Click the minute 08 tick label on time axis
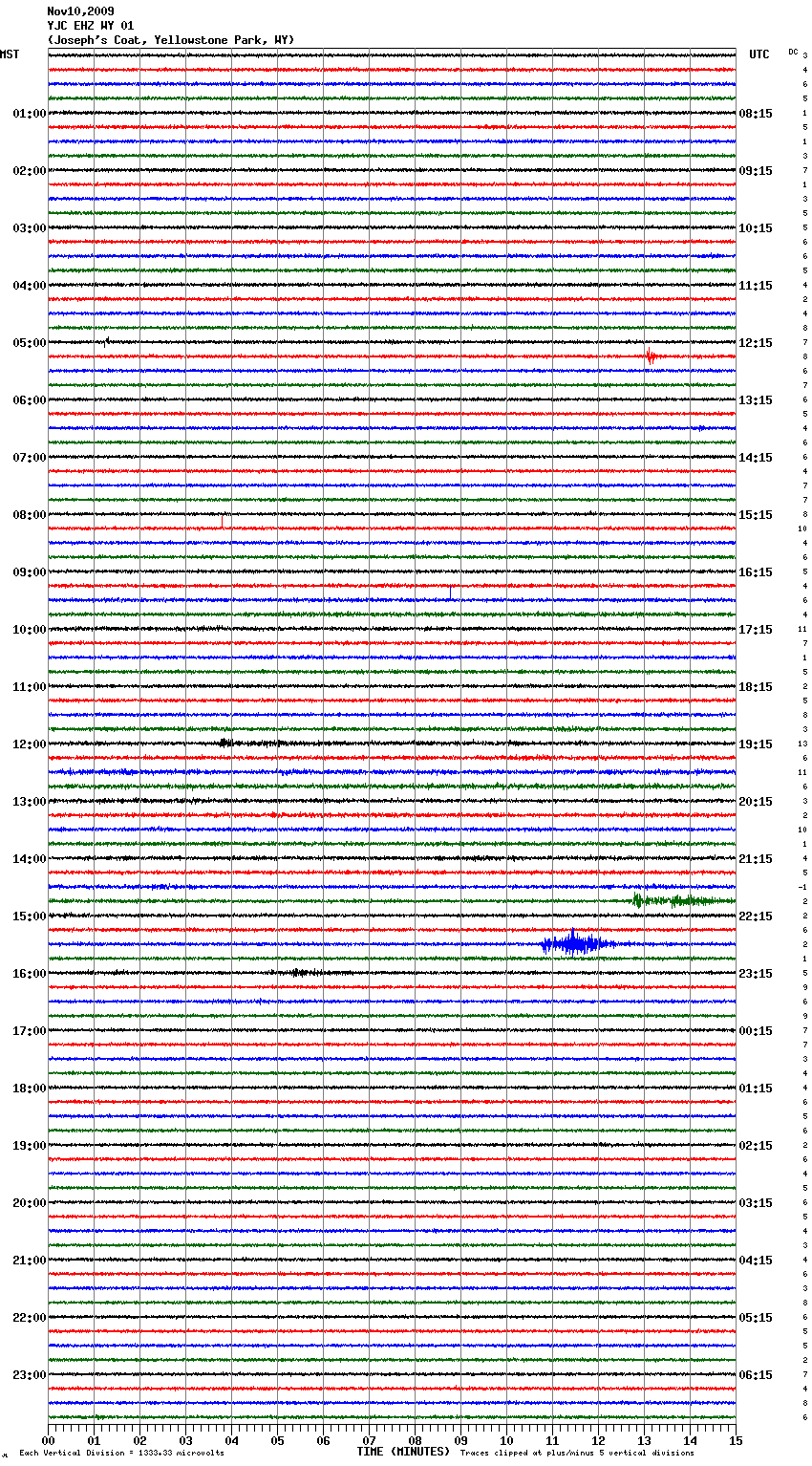This screenshot has width=812, height=1466. tap(415, 1440)
